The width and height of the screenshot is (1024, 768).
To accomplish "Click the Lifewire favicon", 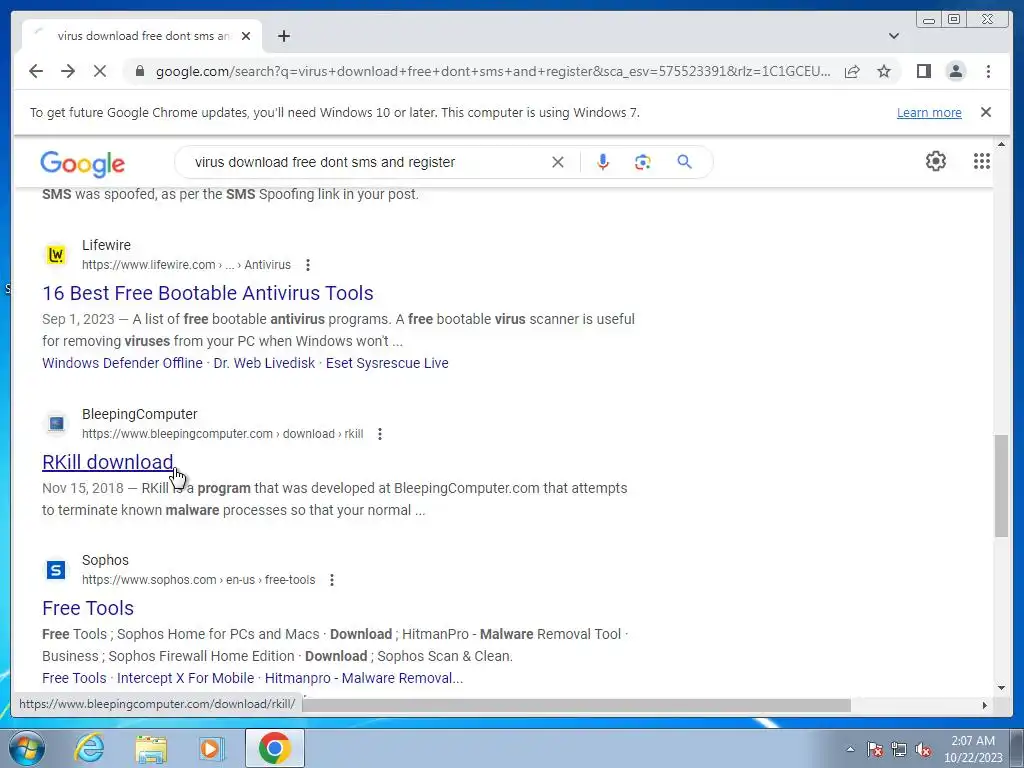I will tap(56, 255).
